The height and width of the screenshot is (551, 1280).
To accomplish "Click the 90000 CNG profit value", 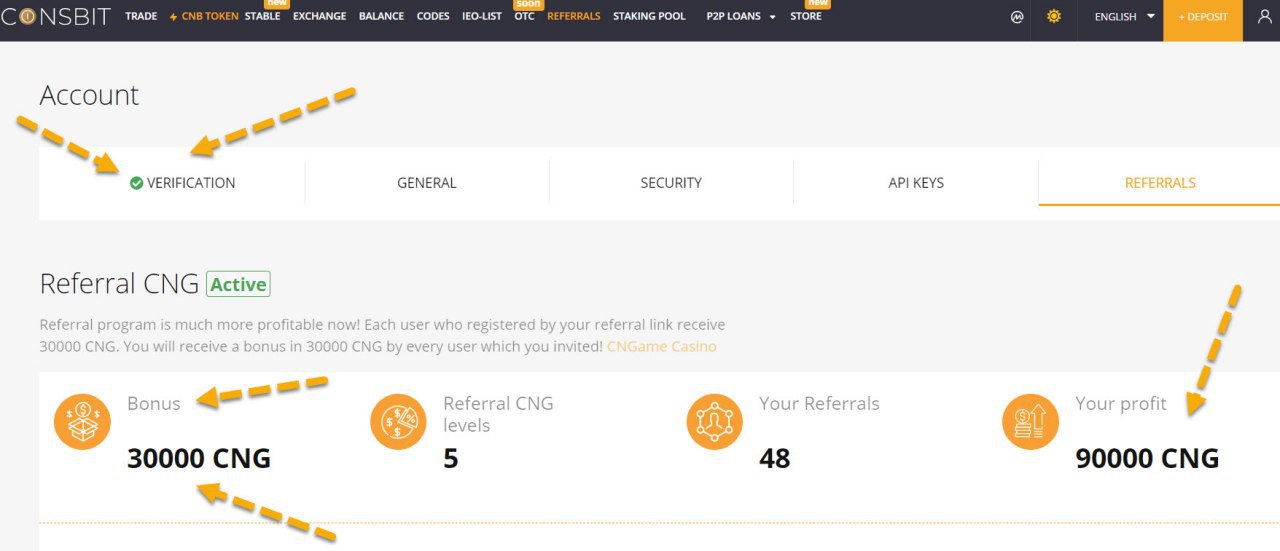I will pyautogui.click(x=1147, y=459).
